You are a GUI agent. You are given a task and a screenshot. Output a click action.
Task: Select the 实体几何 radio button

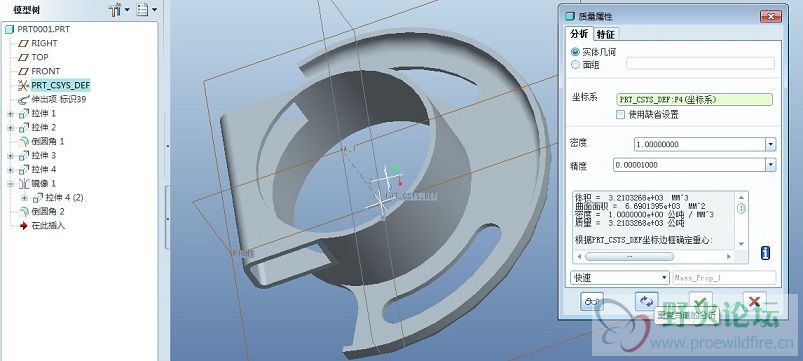point(575,52)
